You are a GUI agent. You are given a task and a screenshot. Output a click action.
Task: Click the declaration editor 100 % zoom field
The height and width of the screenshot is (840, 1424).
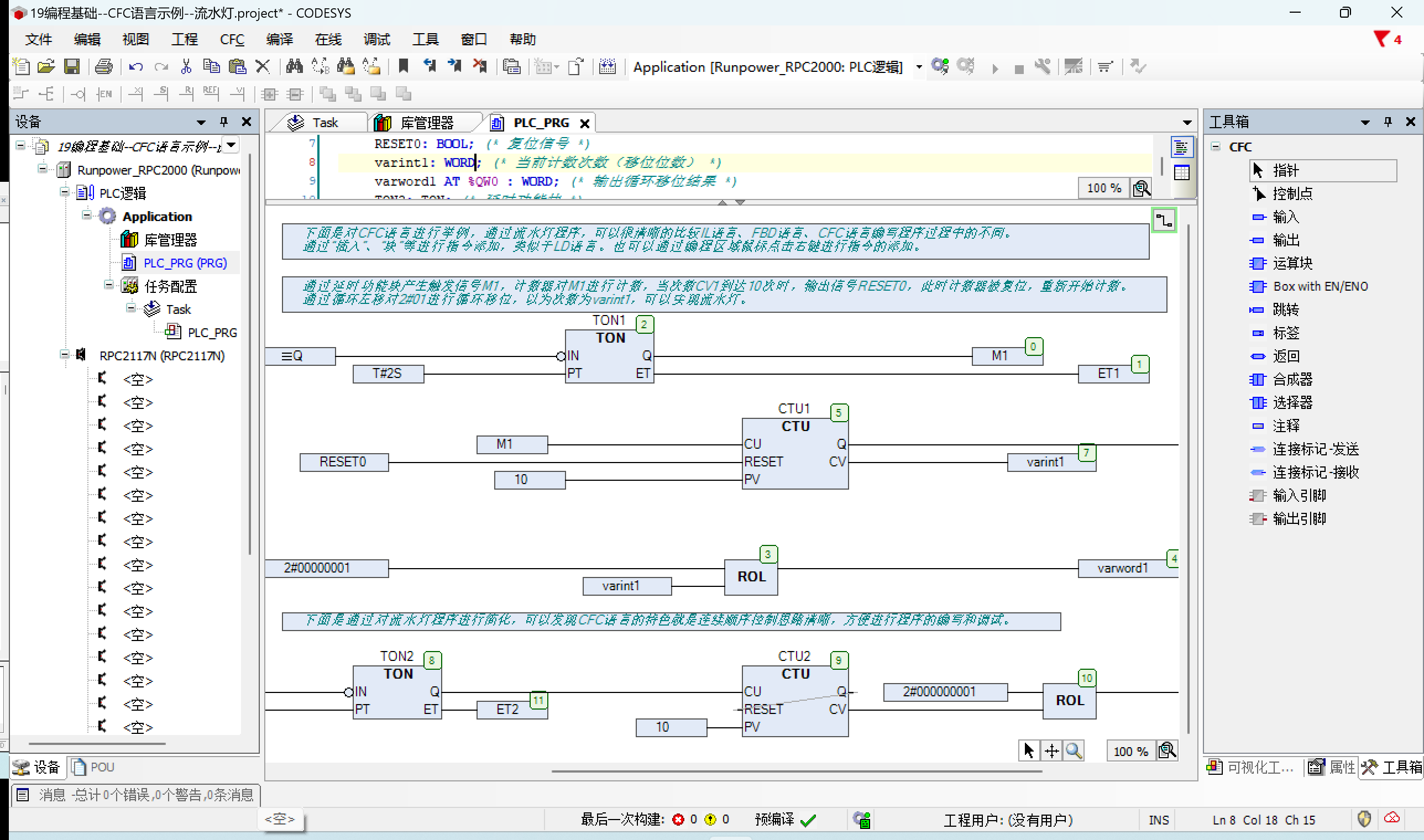(x=1104, y=188)
